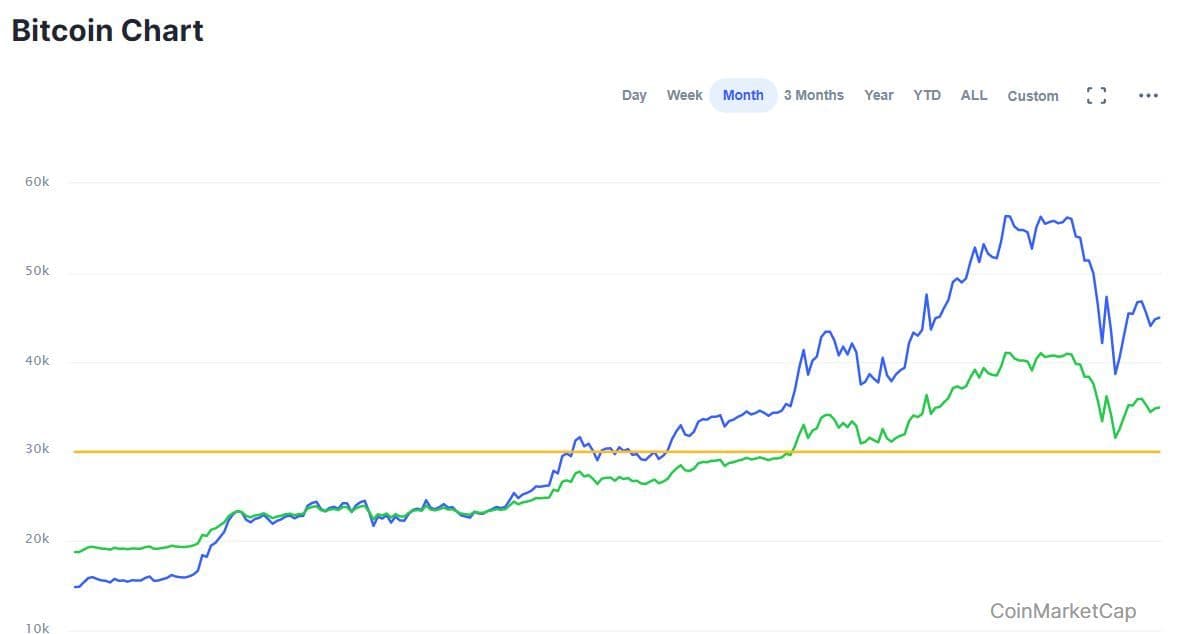Click the yellow horizontal 30k line
The image size is (1186, 634).
[x=400, y=451]
